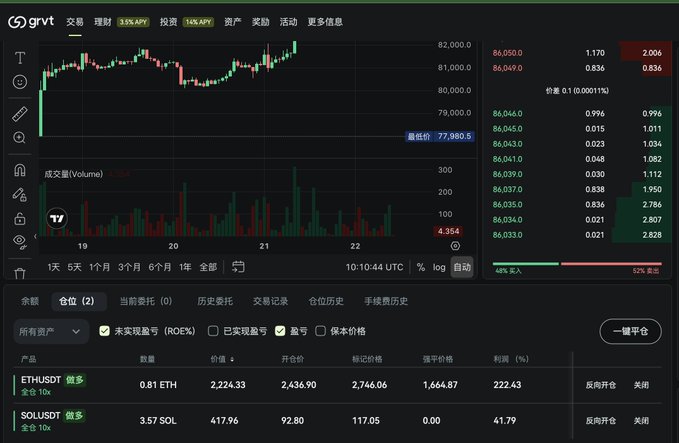Click the grvt logo
This screenshot has width=679, height=443.
pos(31,22)
